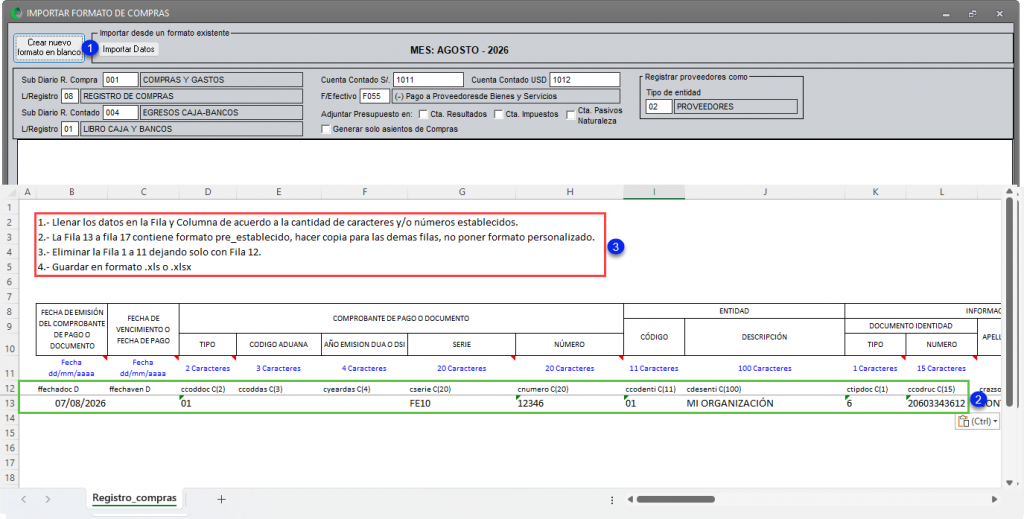The height and width of the screenshot is (519, 1024).
Task: Edit Cuenta Contado USD field 1012
Action: 584,80
